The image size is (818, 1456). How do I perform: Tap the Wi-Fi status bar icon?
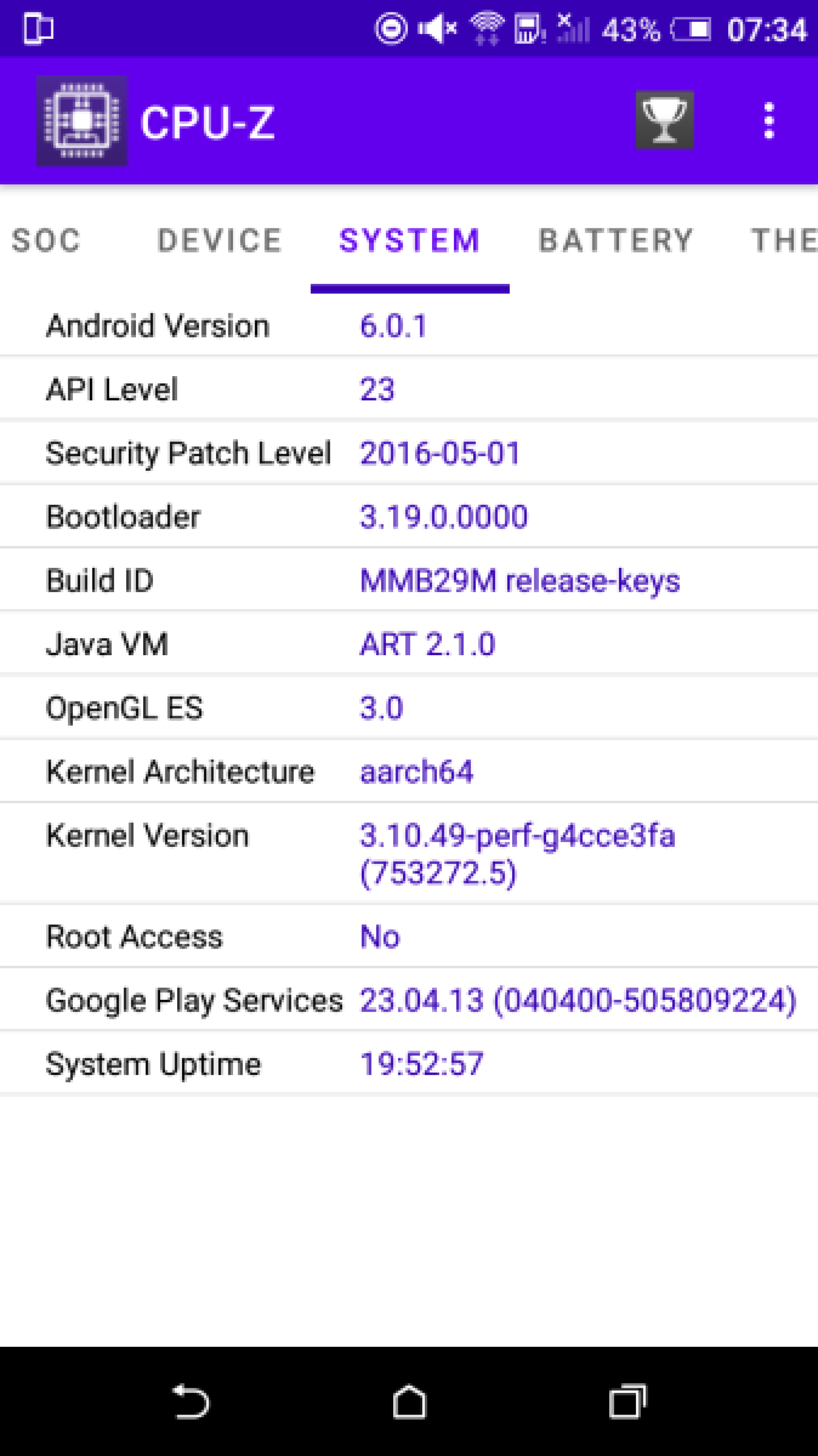pyautogui.click(x=487, y=28)
